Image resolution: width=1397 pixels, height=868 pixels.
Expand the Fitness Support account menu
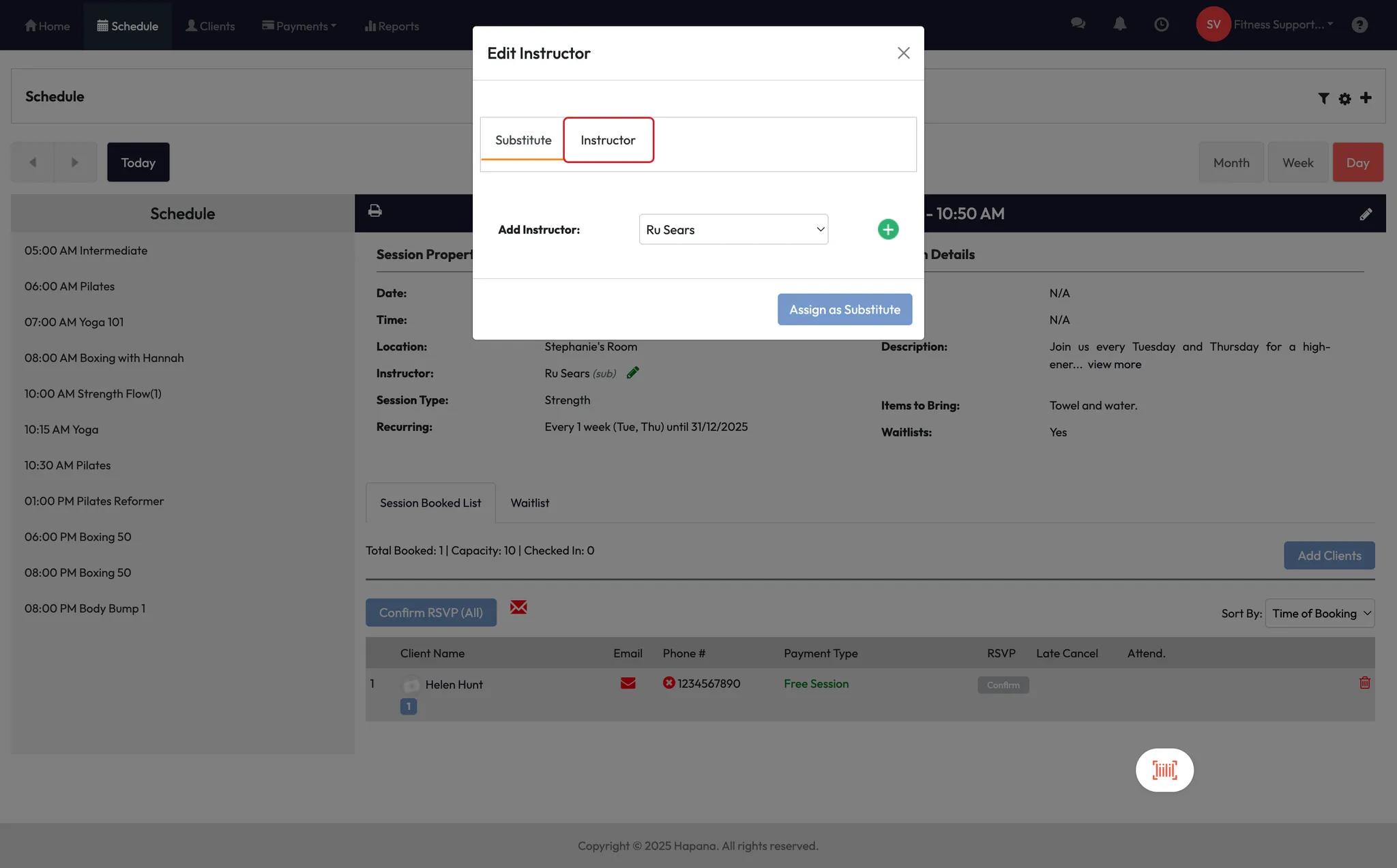coord(1282,25)
